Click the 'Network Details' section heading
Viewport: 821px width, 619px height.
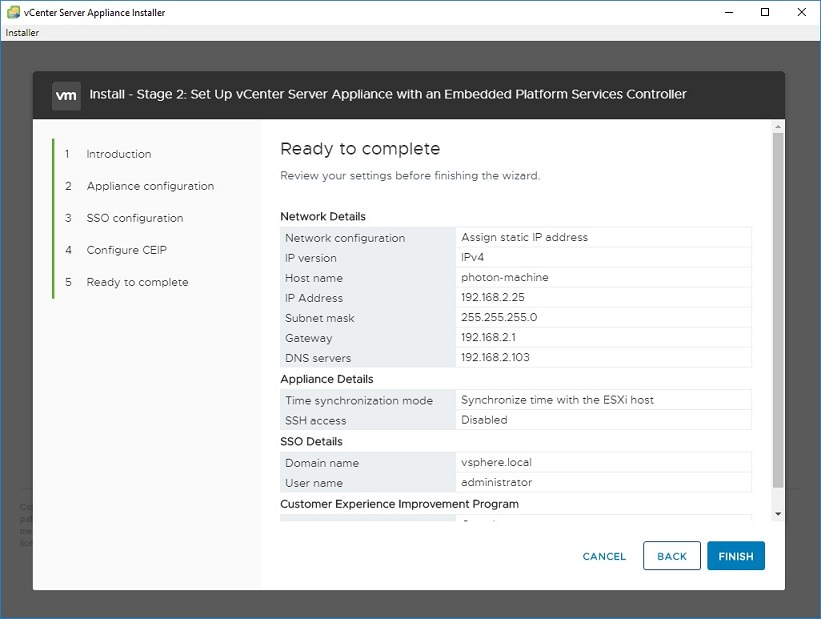click(x=323, y=216)
